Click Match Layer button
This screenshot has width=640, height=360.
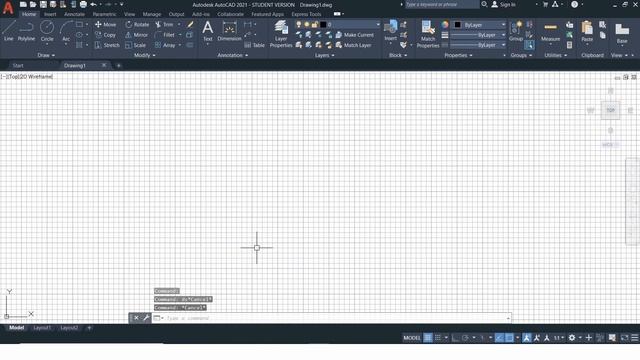click(x=353, y=45)
